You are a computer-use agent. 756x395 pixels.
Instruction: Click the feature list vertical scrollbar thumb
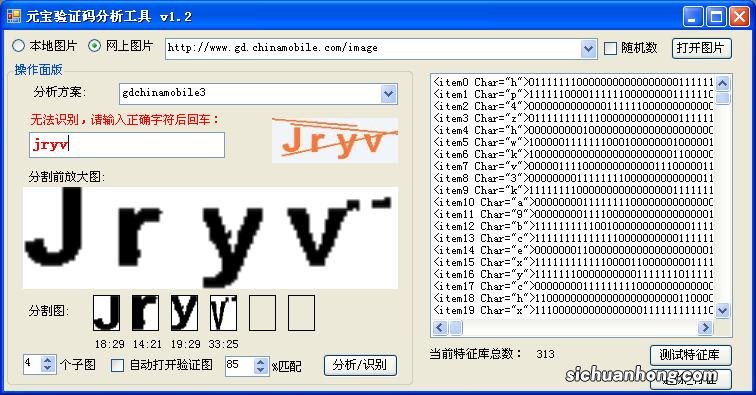click(722, 98)
